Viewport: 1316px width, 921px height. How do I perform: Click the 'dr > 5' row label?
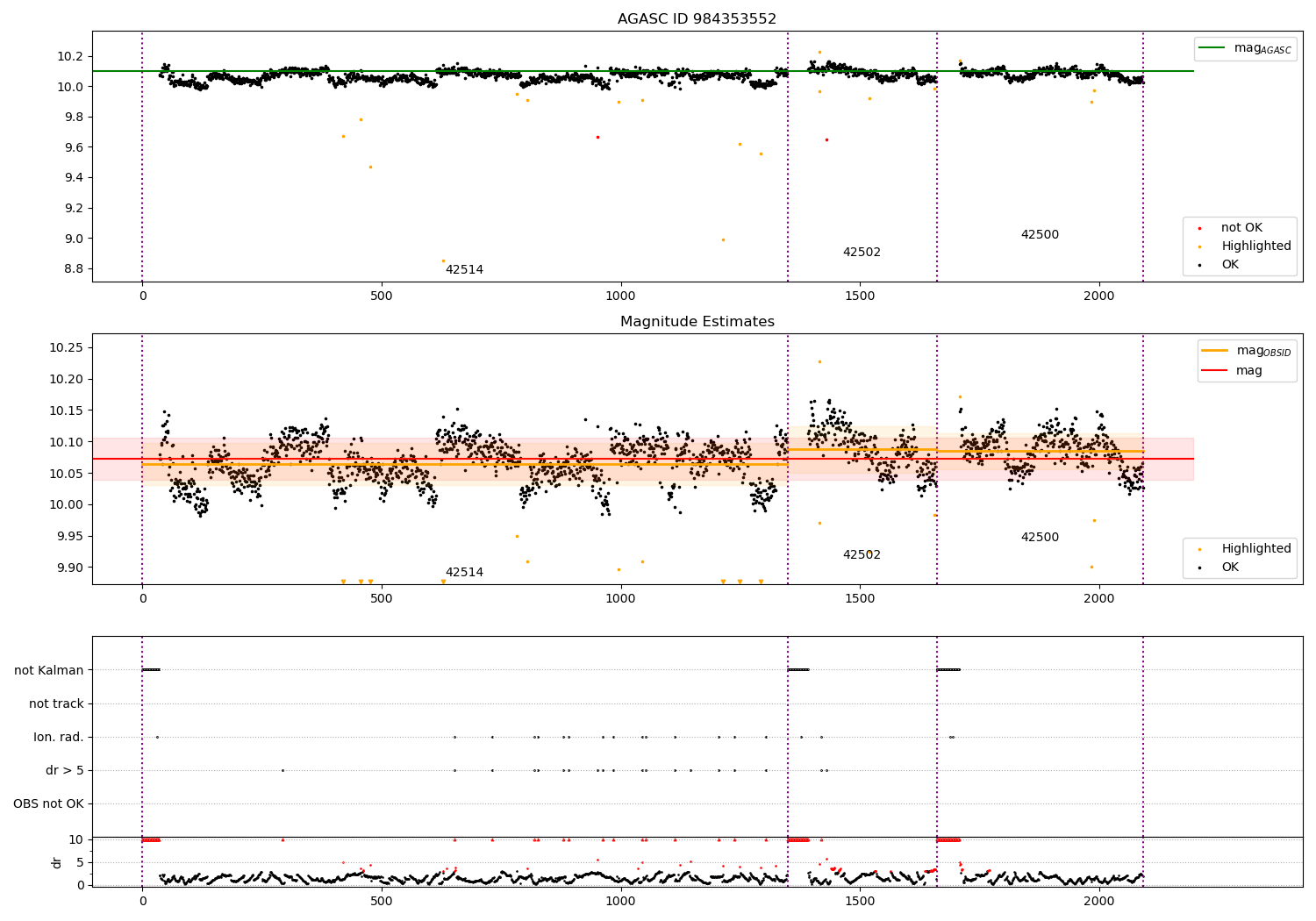click(x=65, y=770)
